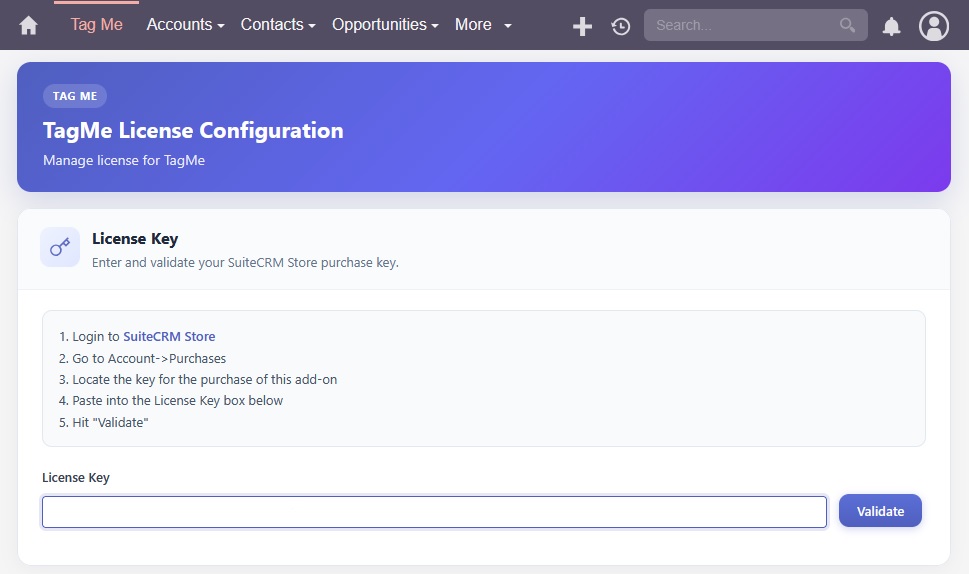Open the user profile avatar menu
The height and width of the screenshot is (574, 969).
click(934, 26)
